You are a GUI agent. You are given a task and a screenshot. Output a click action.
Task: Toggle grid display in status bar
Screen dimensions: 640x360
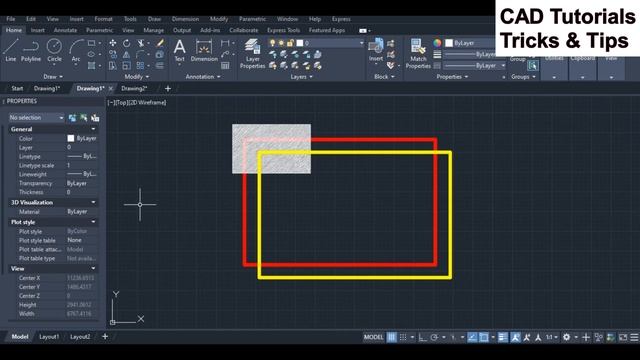(391, 337)
